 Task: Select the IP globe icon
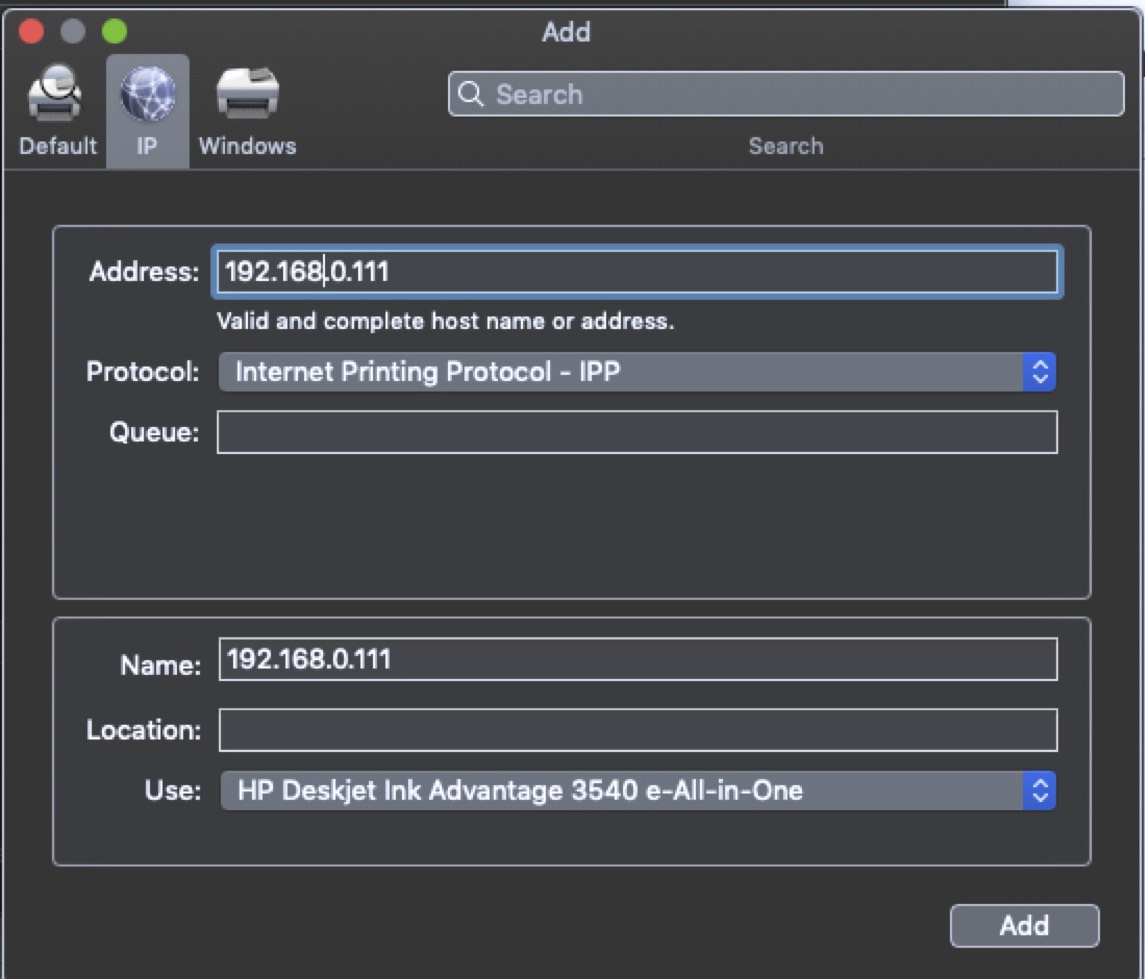pyautogui.click(x=147, y=93)
